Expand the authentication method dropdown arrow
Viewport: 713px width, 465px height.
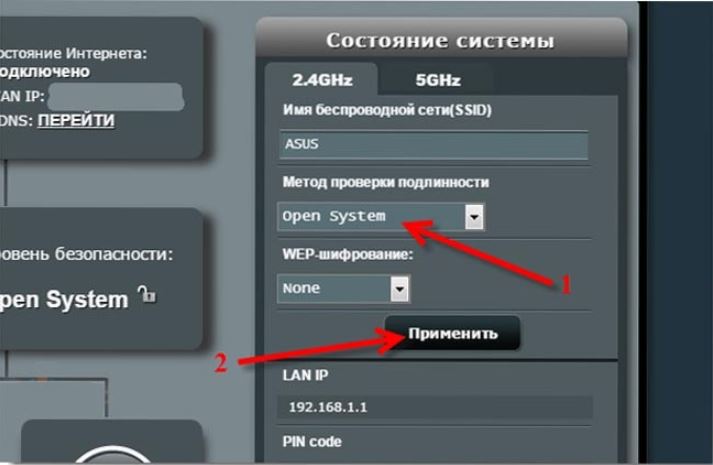tap(474, 217)
